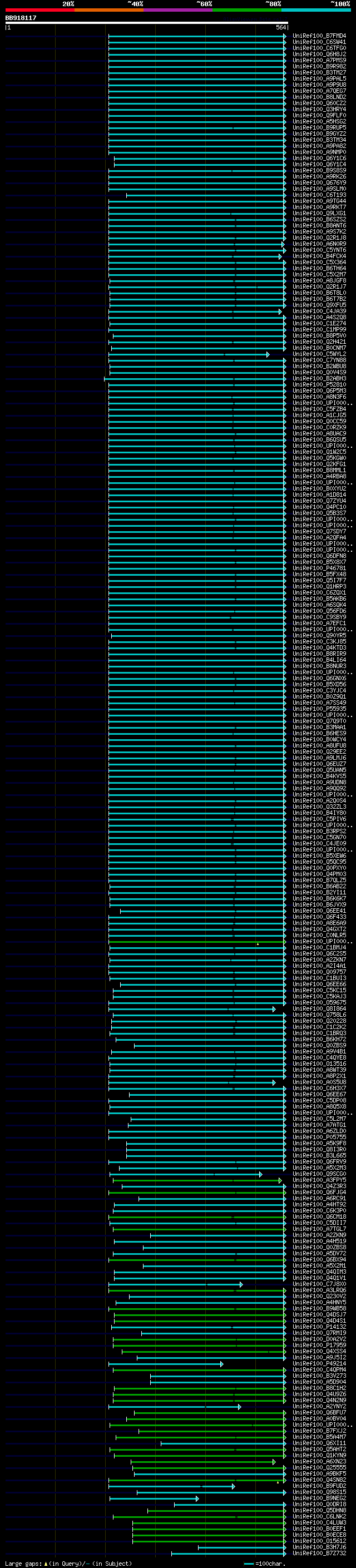
Task: Click the UniRef100_Q6BX94 label
Action: pos(319,1259)
